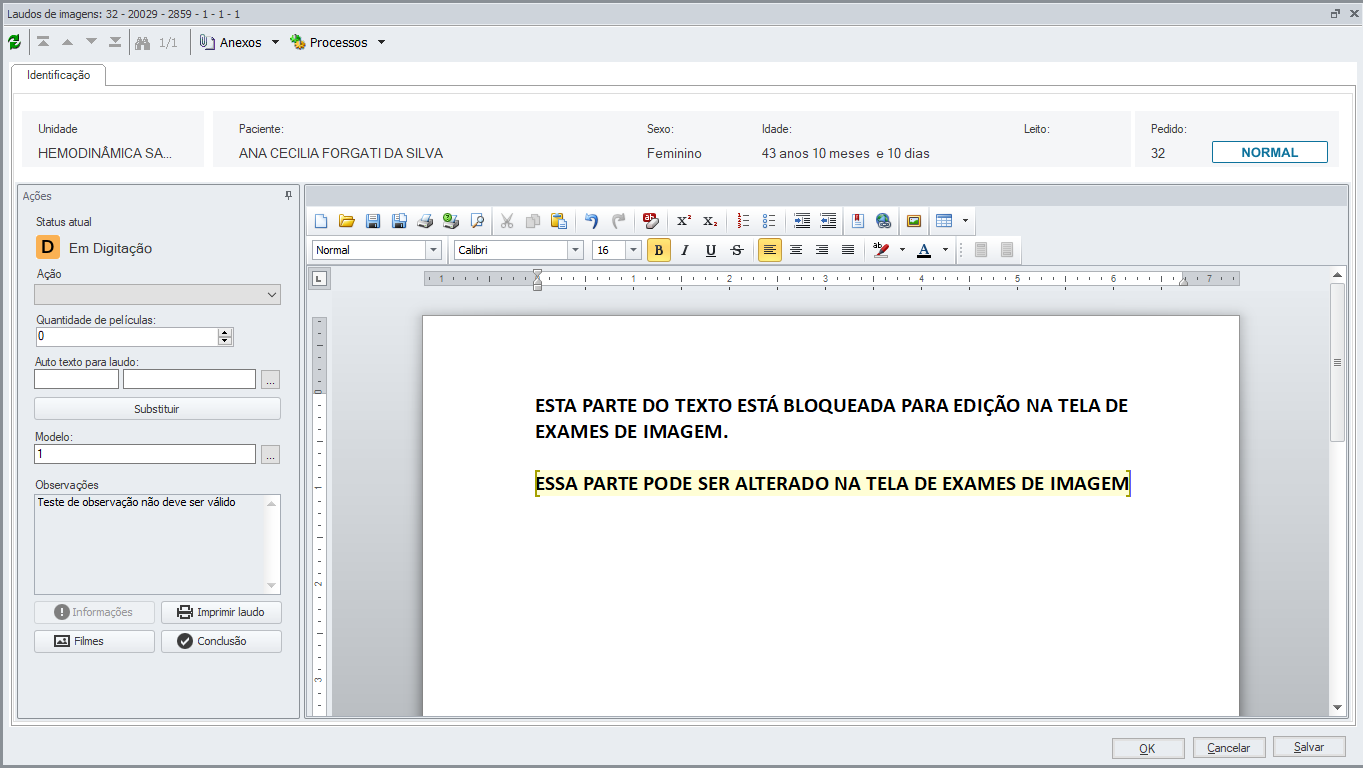The height and width of the screenshot is (768, 1363).
Task: Increase the paragraph indent
Action: coord(802,221)
